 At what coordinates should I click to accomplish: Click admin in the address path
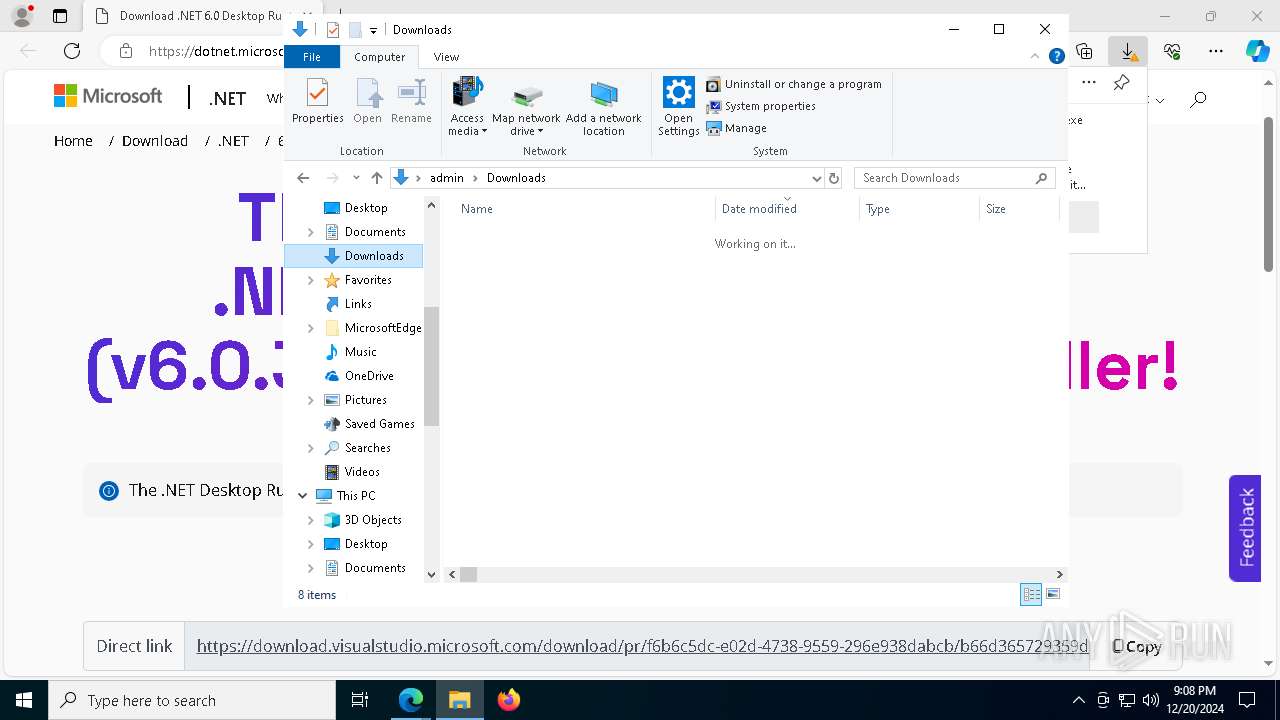pos(447,178)
